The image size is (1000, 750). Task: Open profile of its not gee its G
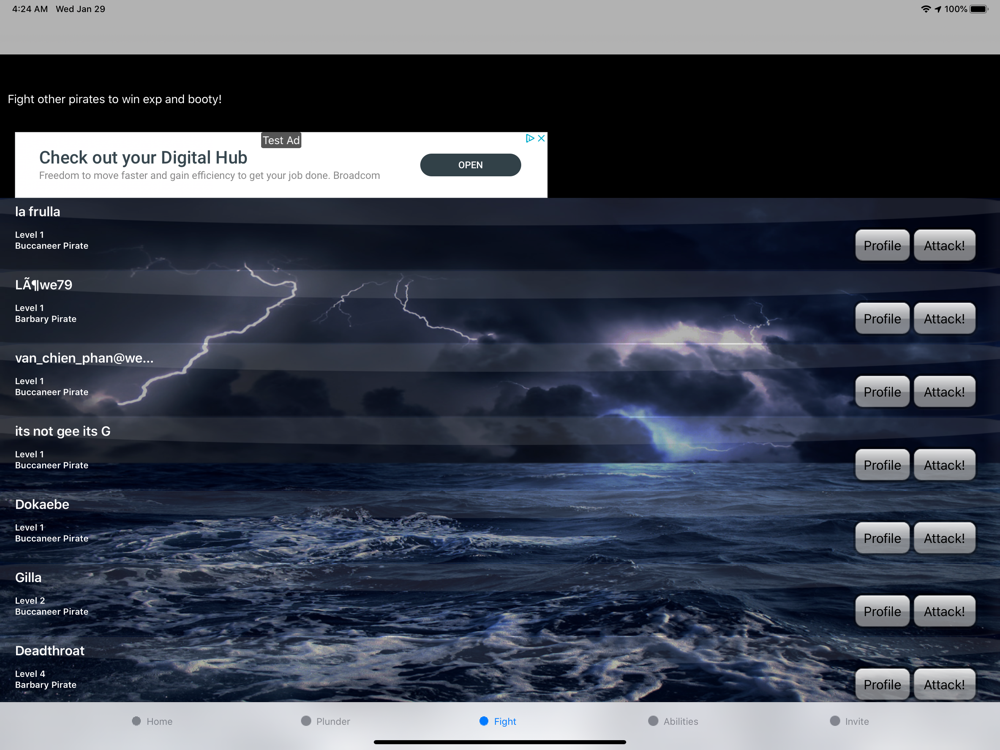tap(882, 465)
